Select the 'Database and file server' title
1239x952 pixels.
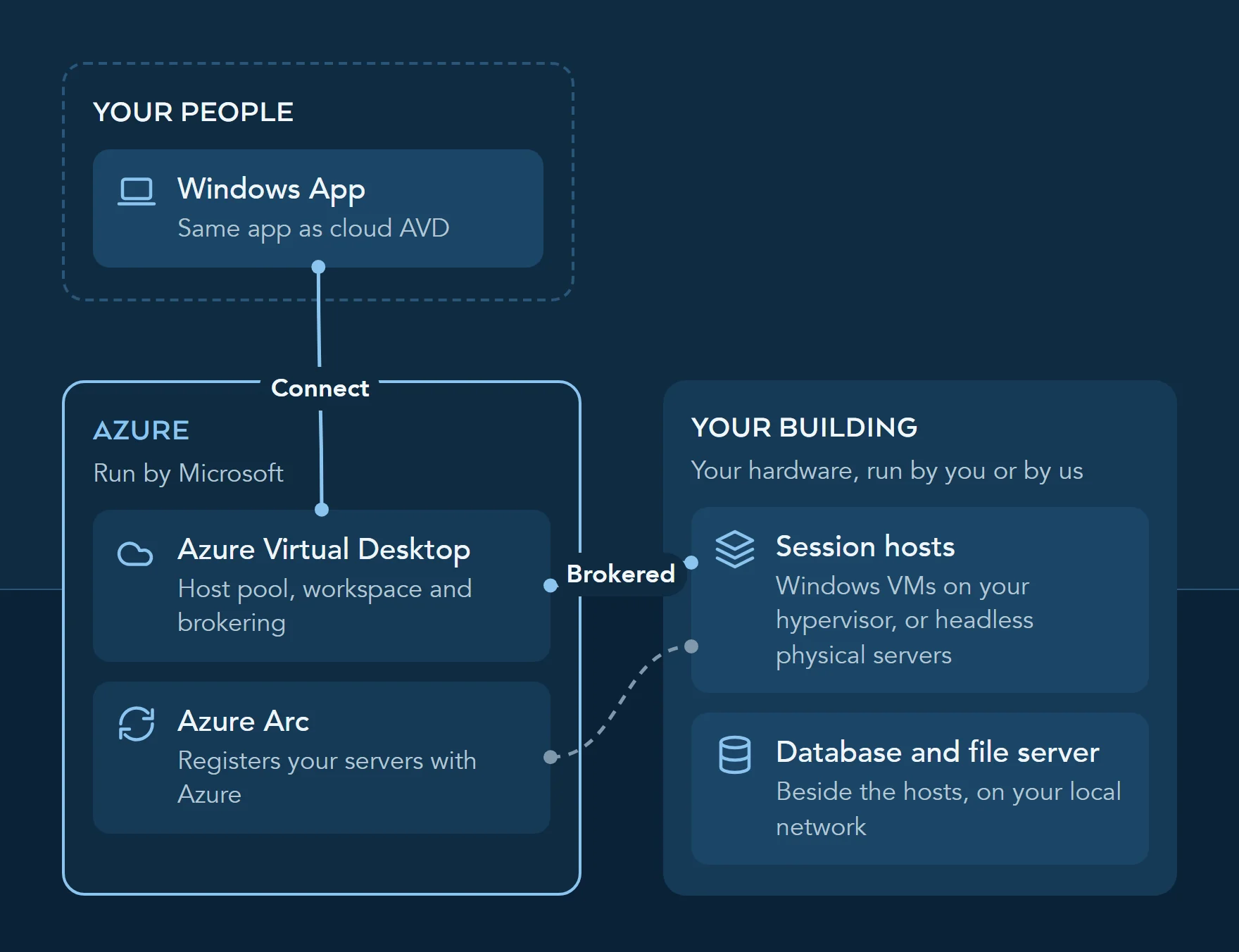(x=938, y=752)
